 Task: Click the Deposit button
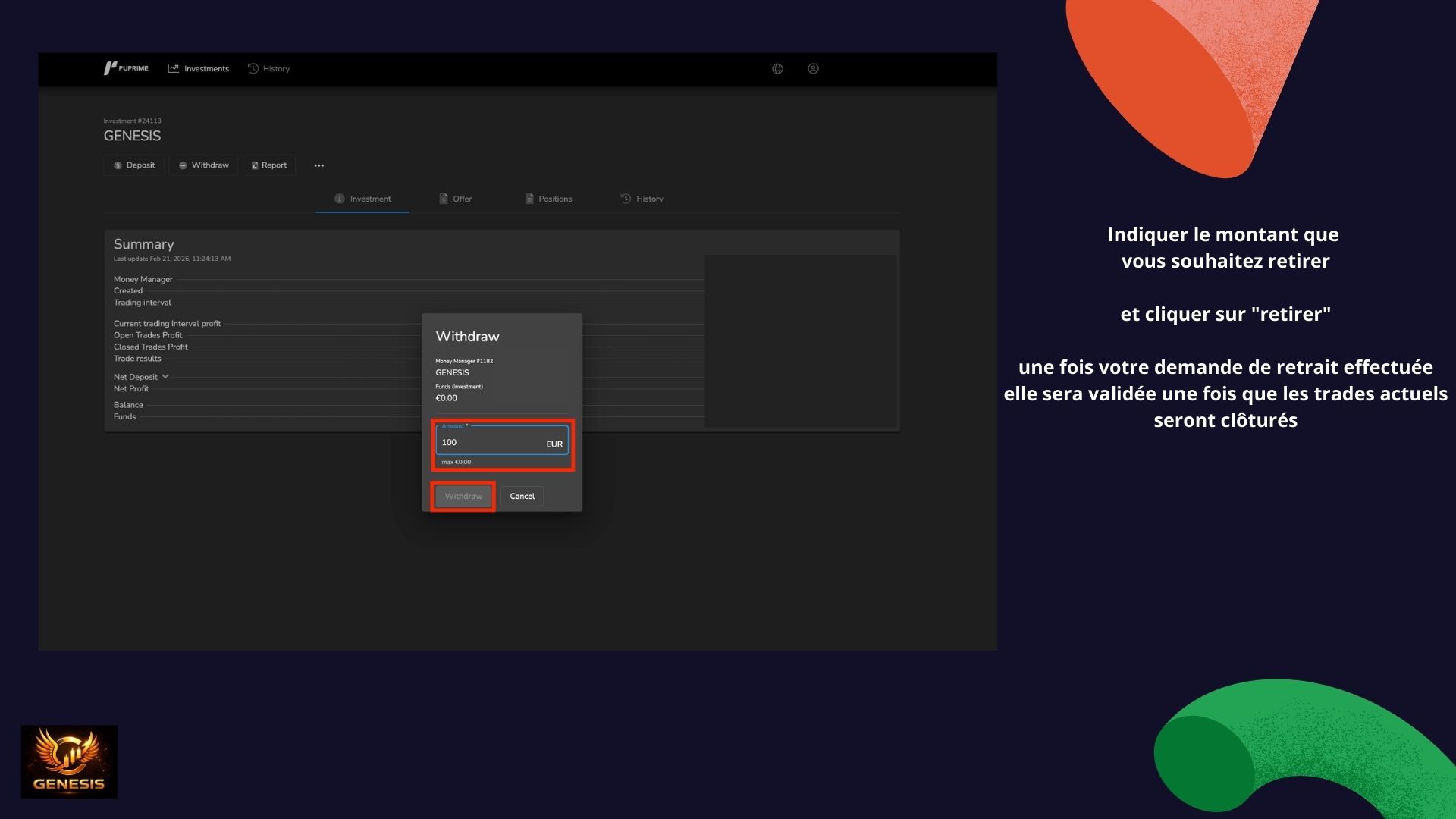tap(134, 165)
